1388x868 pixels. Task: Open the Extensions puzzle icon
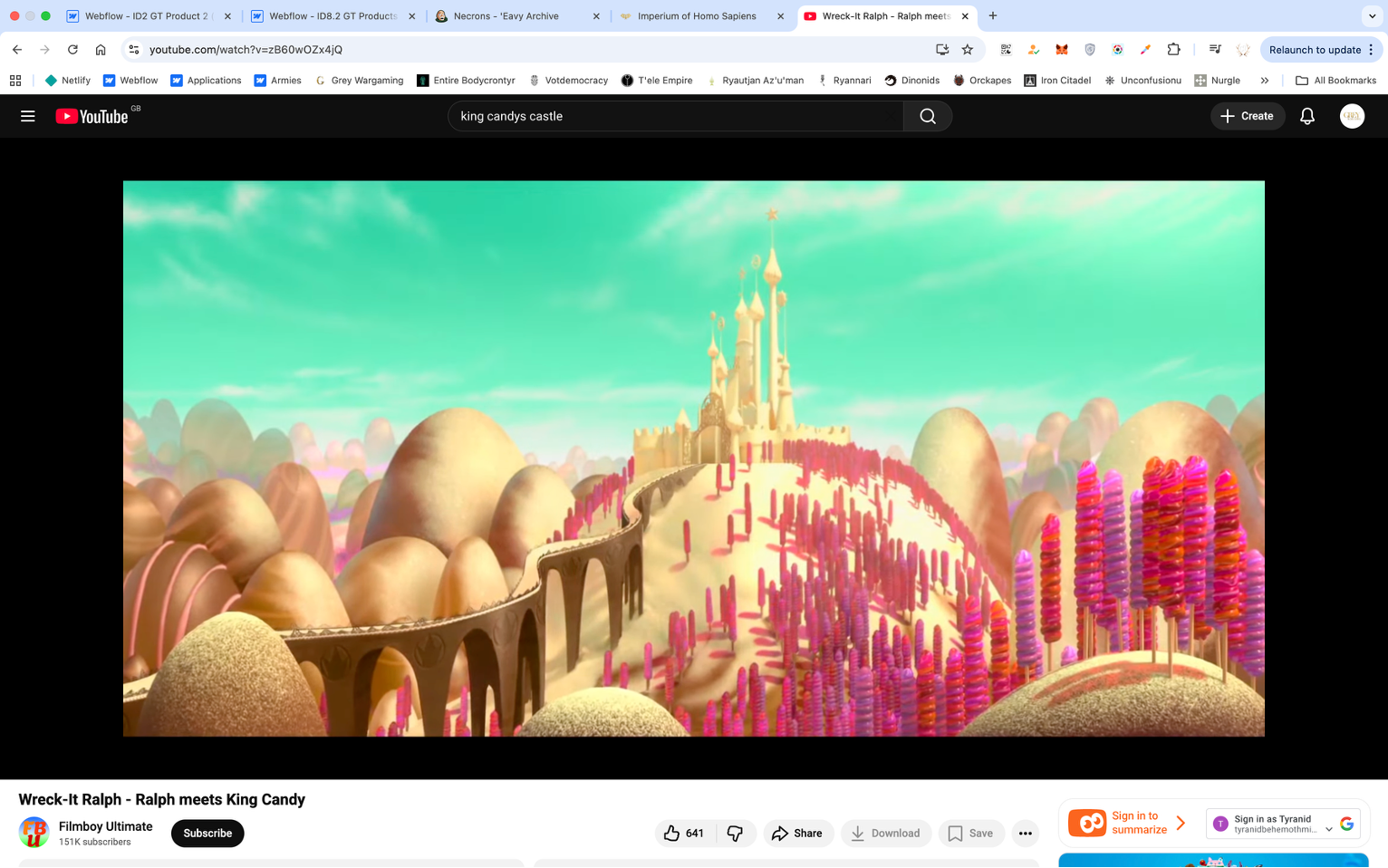pos(1173,50)
